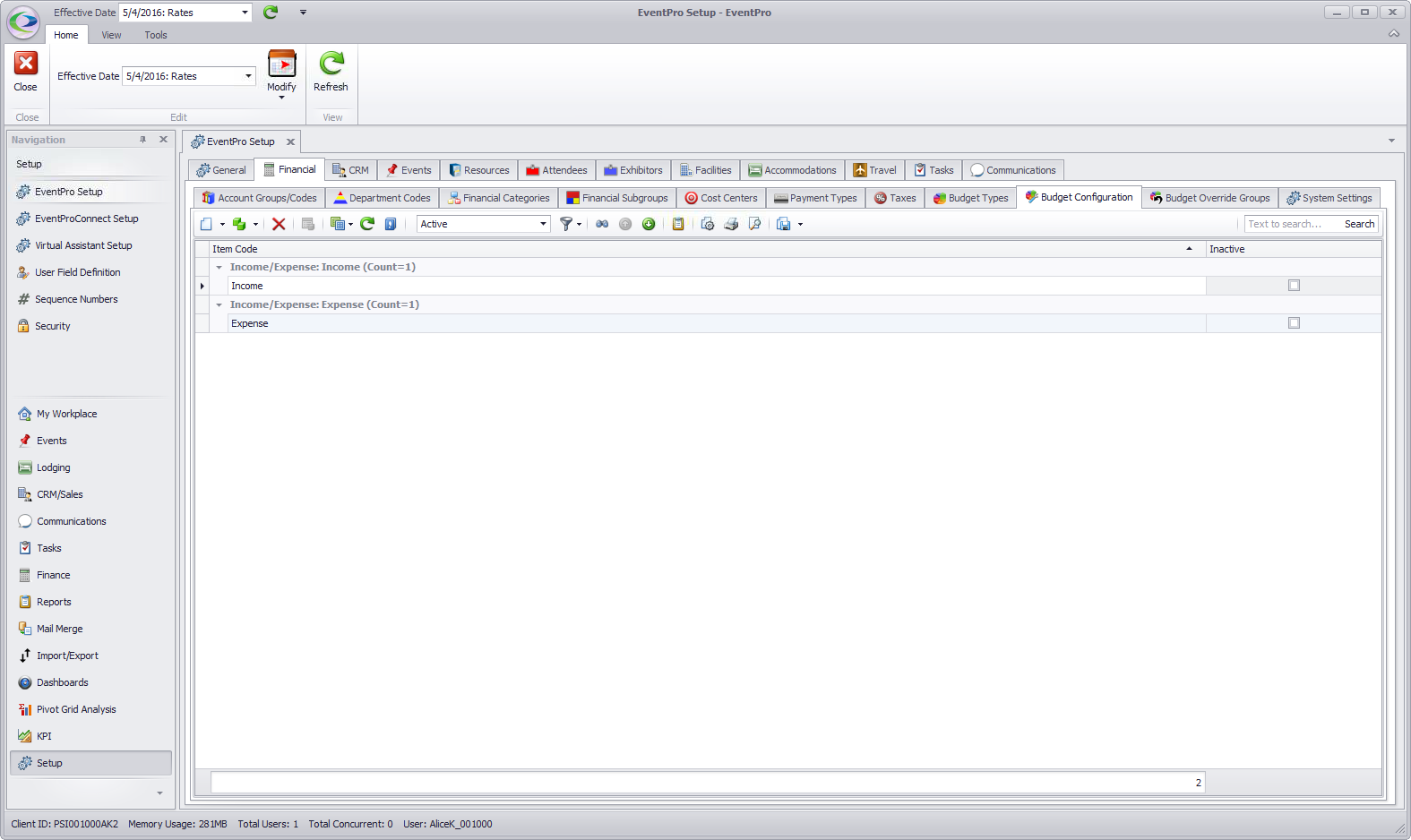Screen dimensions: 1411x840
Task: Click the Inactive column header
Action: click(1293, 249)
